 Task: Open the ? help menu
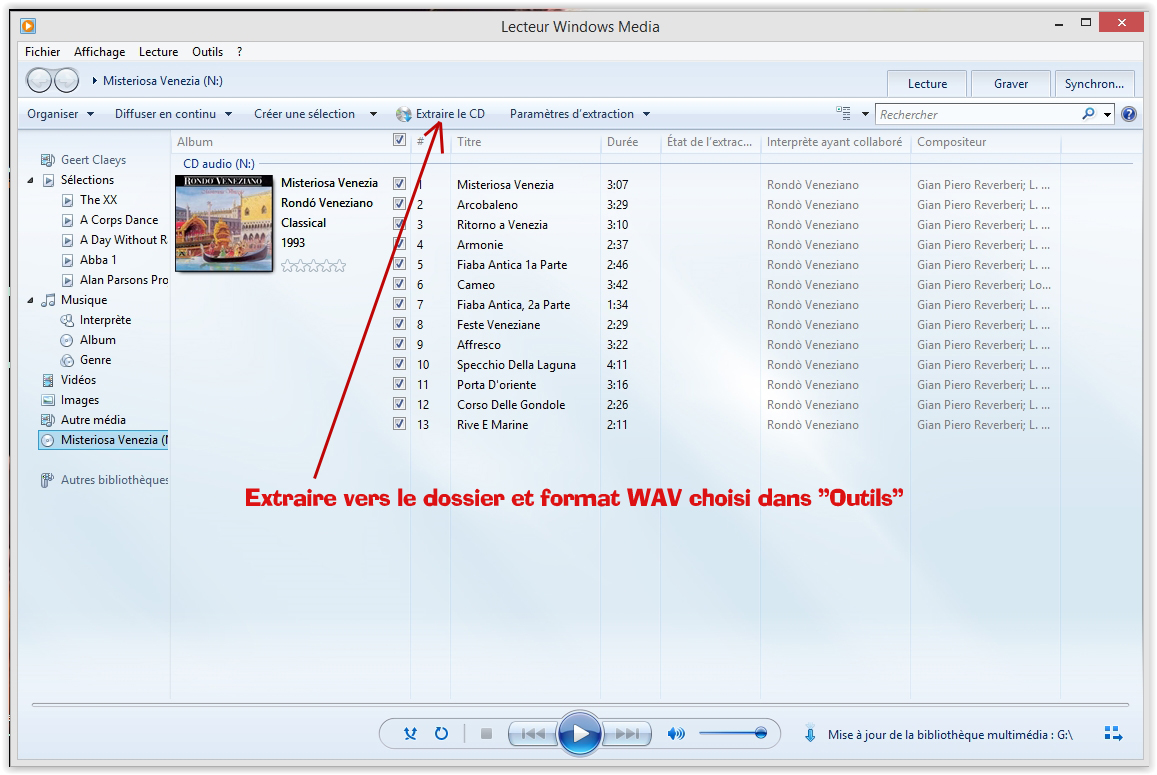[240, 52]
